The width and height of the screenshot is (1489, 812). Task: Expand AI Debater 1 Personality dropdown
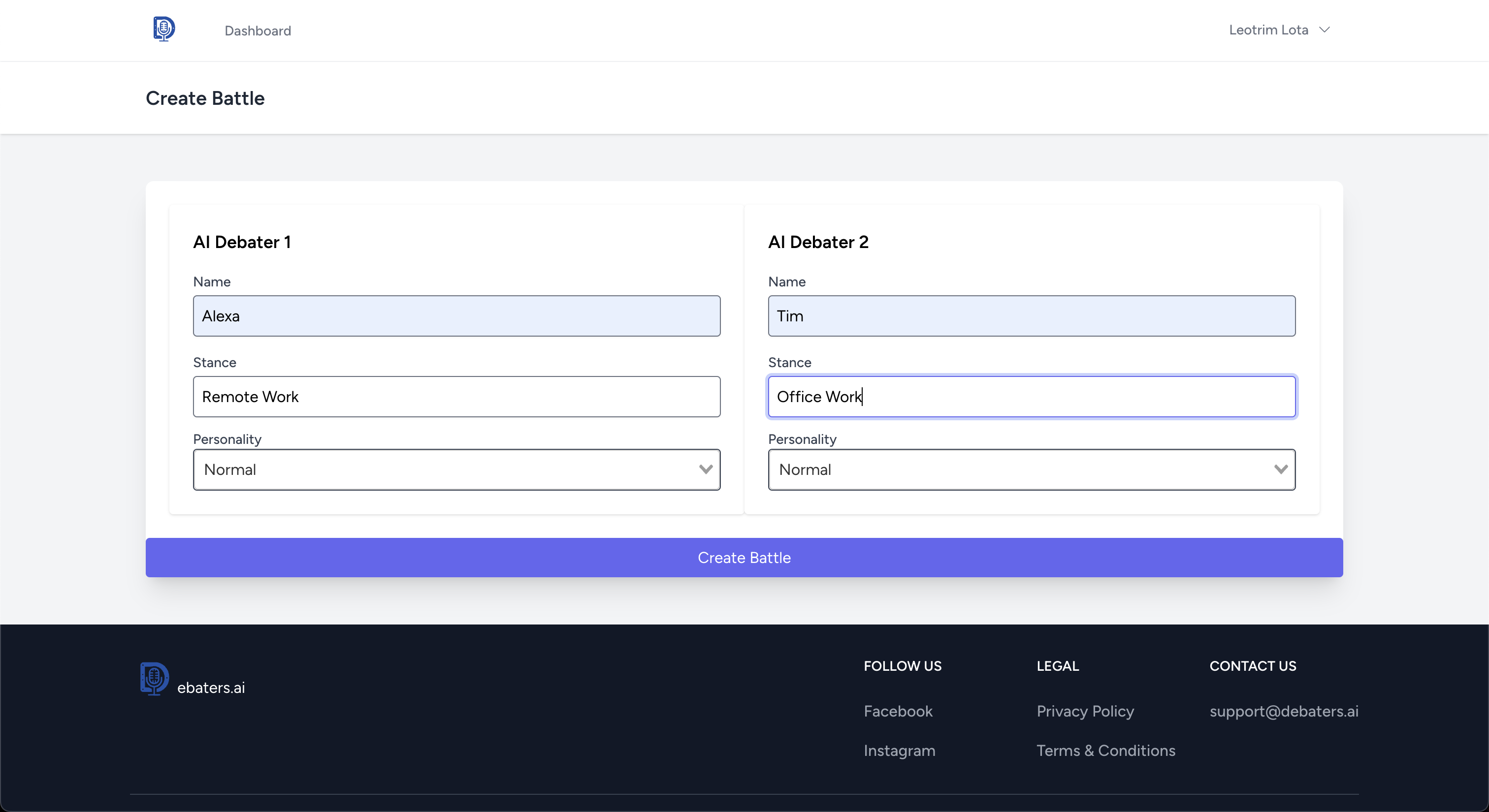tap(456, 469)
